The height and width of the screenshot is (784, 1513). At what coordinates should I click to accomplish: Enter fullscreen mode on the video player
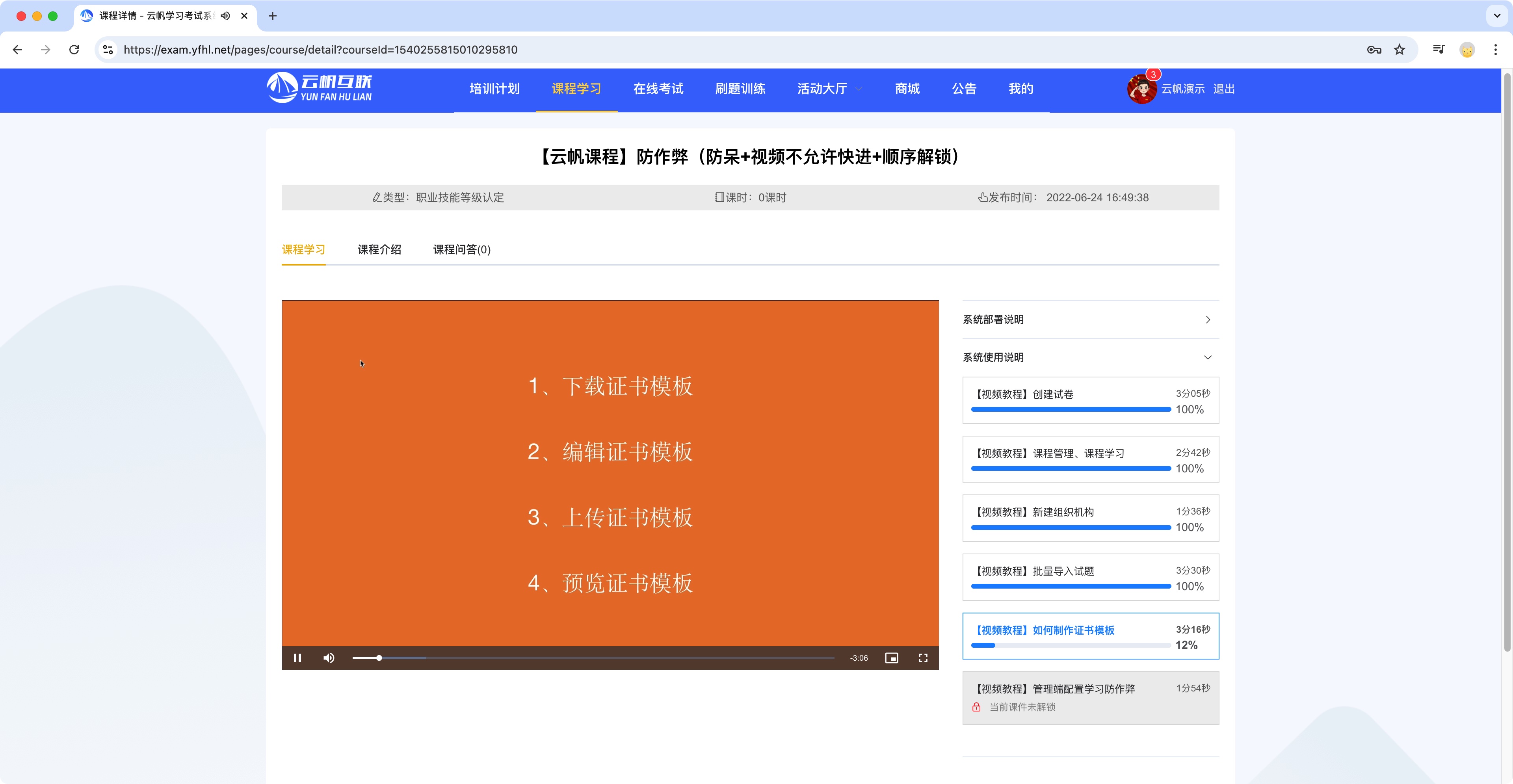[x=923, y=658]
